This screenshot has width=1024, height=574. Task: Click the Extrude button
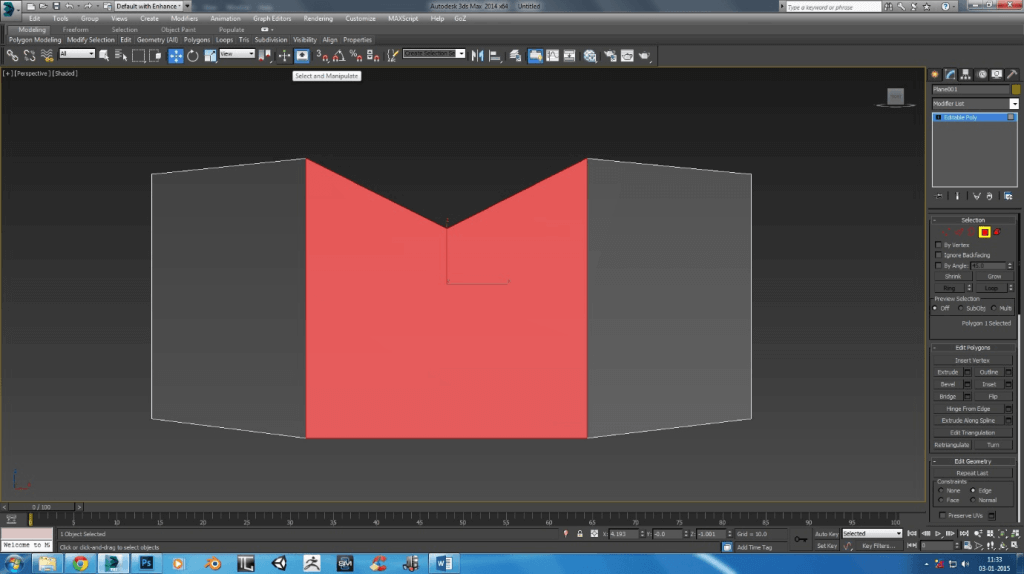tap(948, 372)
